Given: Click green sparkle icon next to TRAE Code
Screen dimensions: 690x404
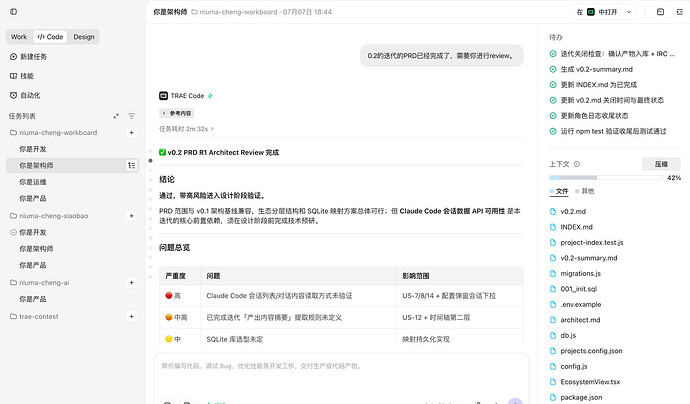Looking at the screenshot, I should [x=210, y=95].
